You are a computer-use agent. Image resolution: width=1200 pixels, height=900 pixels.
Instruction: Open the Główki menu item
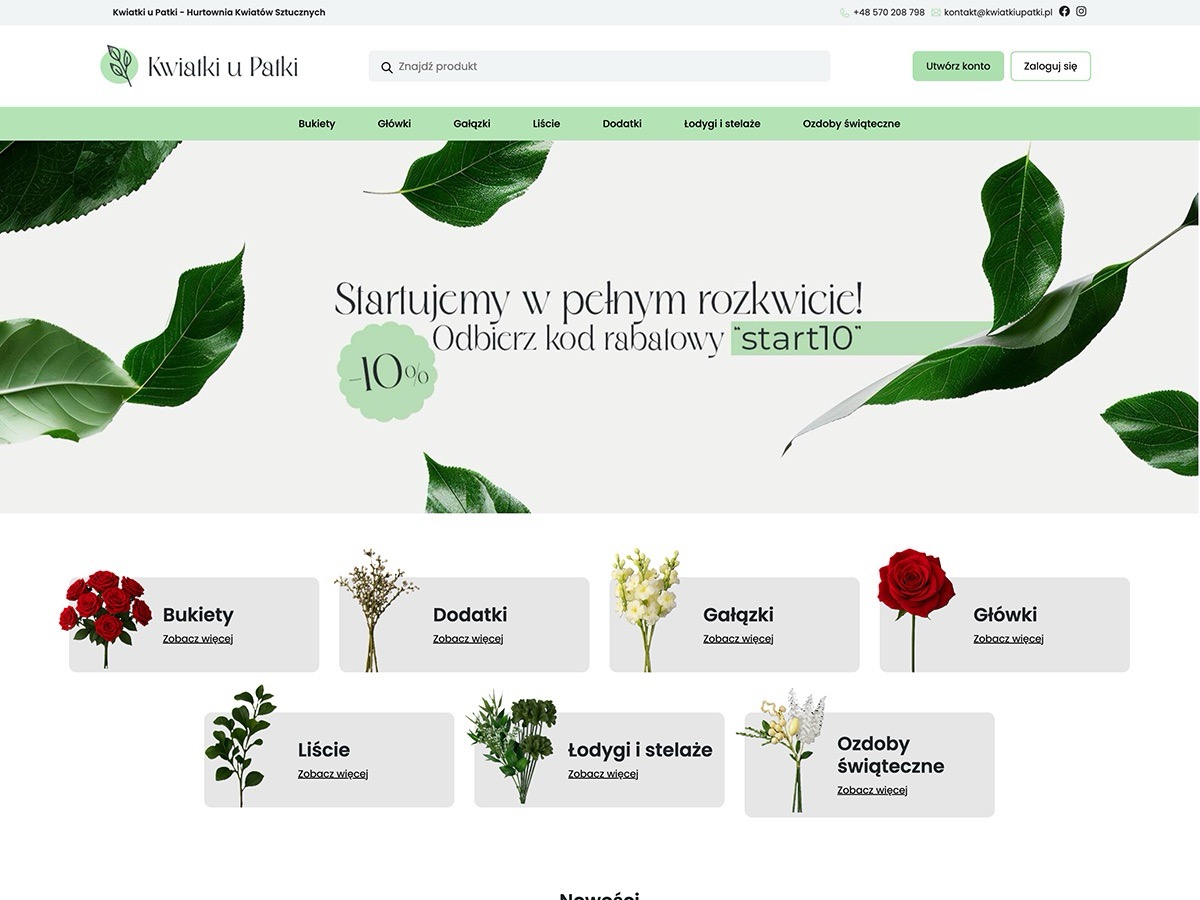[394, 124]
